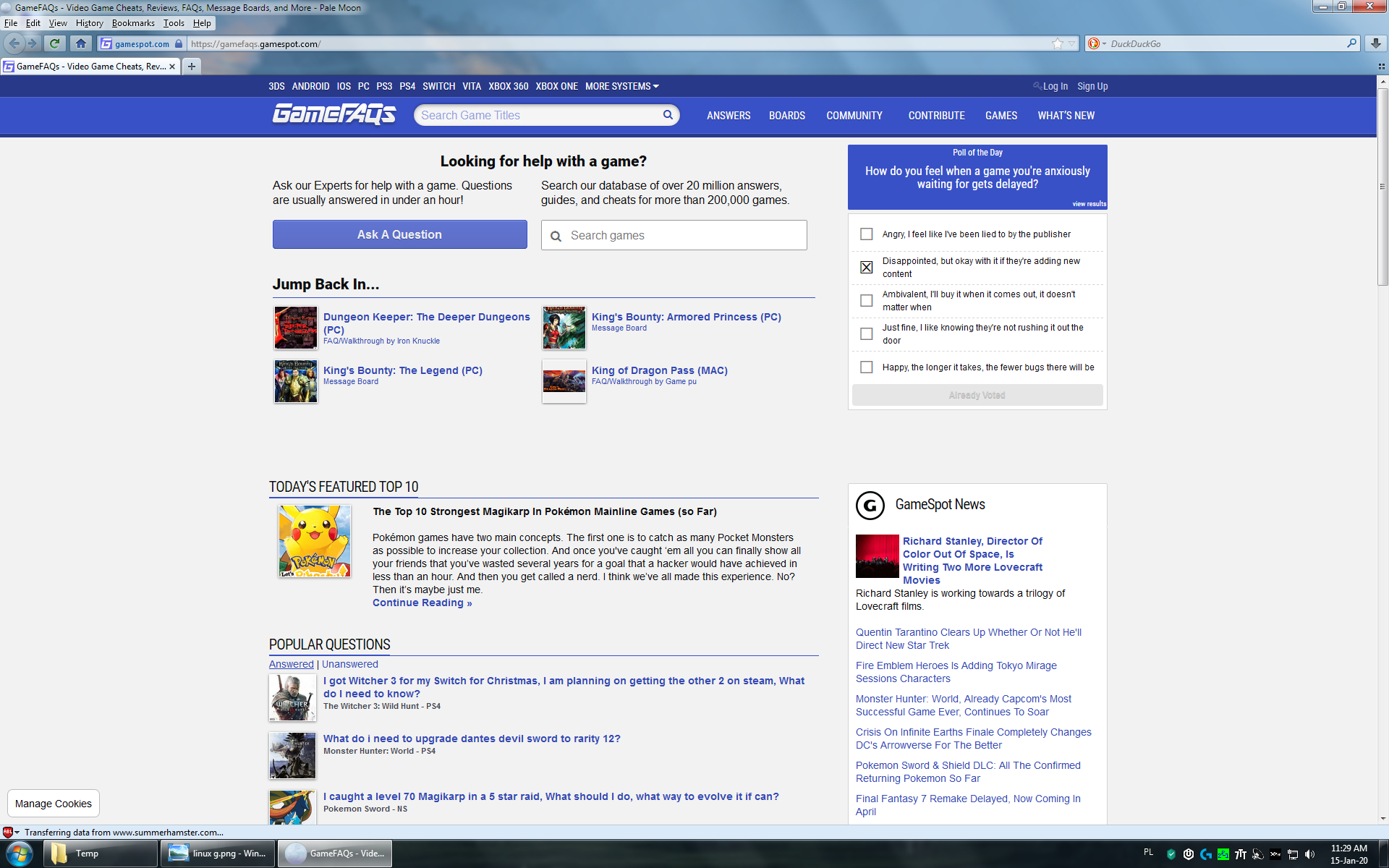Click the browser forward arrow
This screenshot has width=1389, height=868.
tap(32, 43)
